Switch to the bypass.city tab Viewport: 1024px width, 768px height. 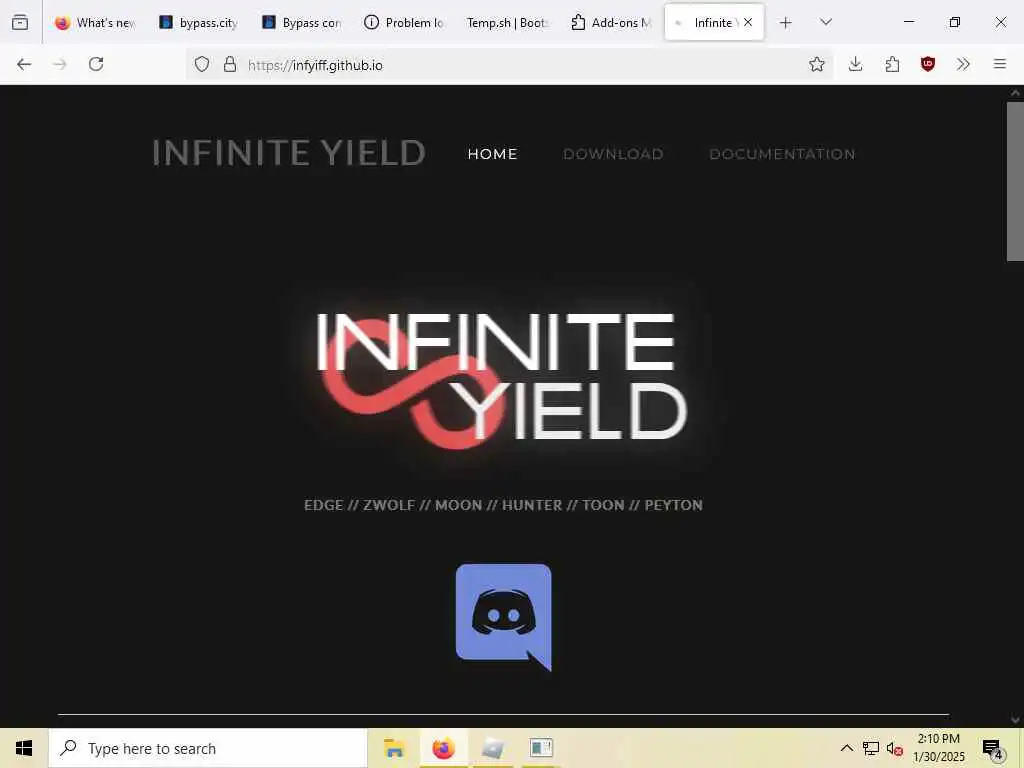(x=199, y=22)
